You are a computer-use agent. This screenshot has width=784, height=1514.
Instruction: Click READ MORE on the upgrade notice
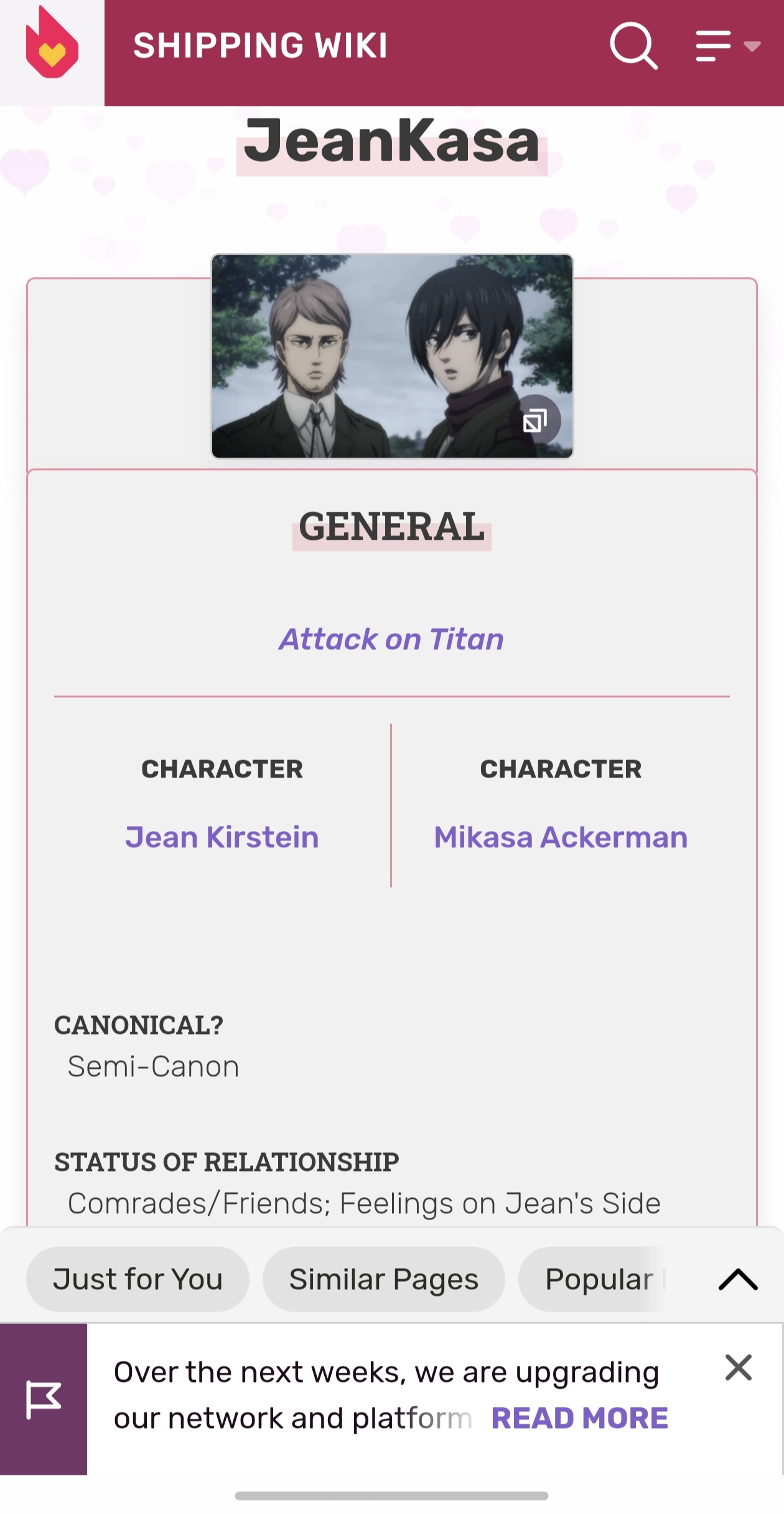pyautogui.click(x=579, y=1419)
